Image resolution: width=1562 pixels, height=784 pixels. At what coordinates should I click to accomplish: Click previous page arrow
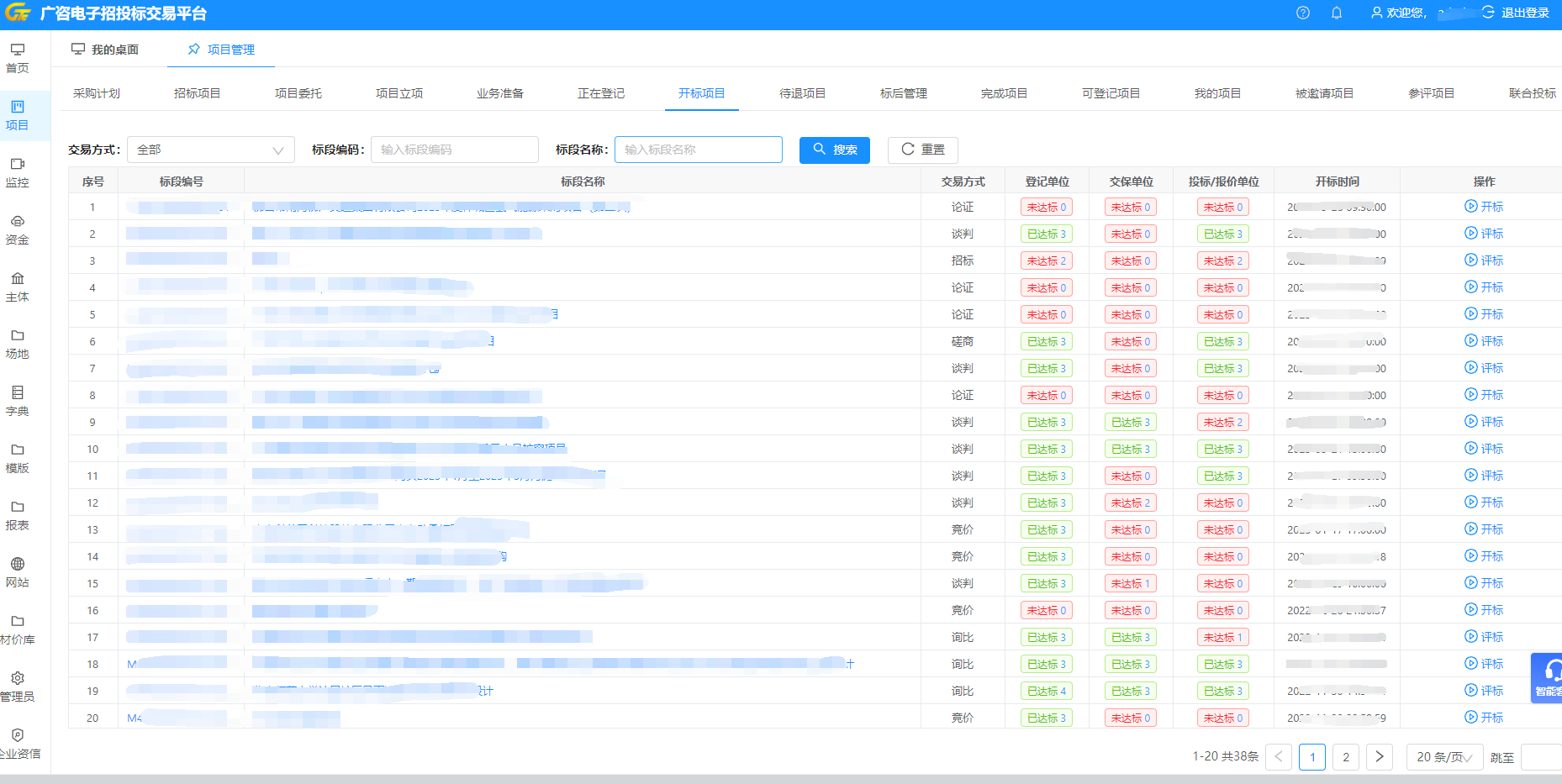click(1279, 757)
